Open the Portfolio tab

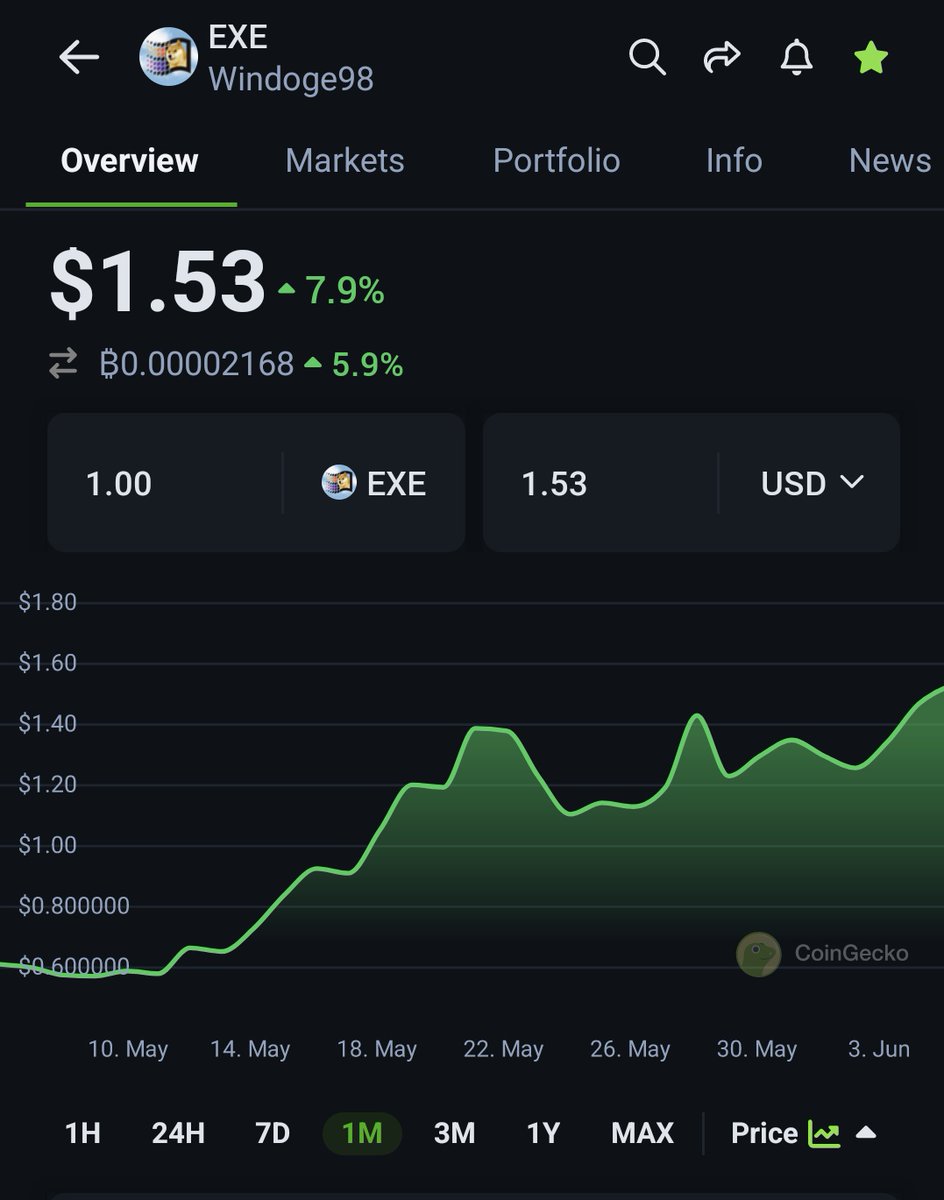[556, 160]
